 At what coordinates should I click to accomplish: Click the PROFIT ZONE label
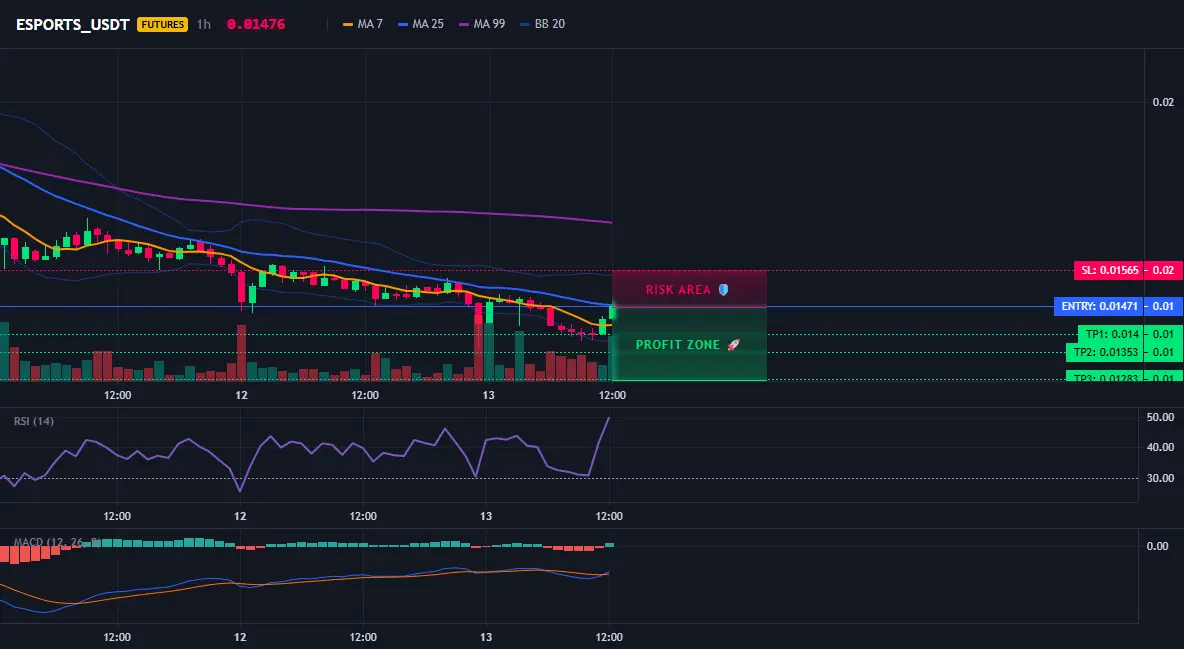click(x=677, y=345)
